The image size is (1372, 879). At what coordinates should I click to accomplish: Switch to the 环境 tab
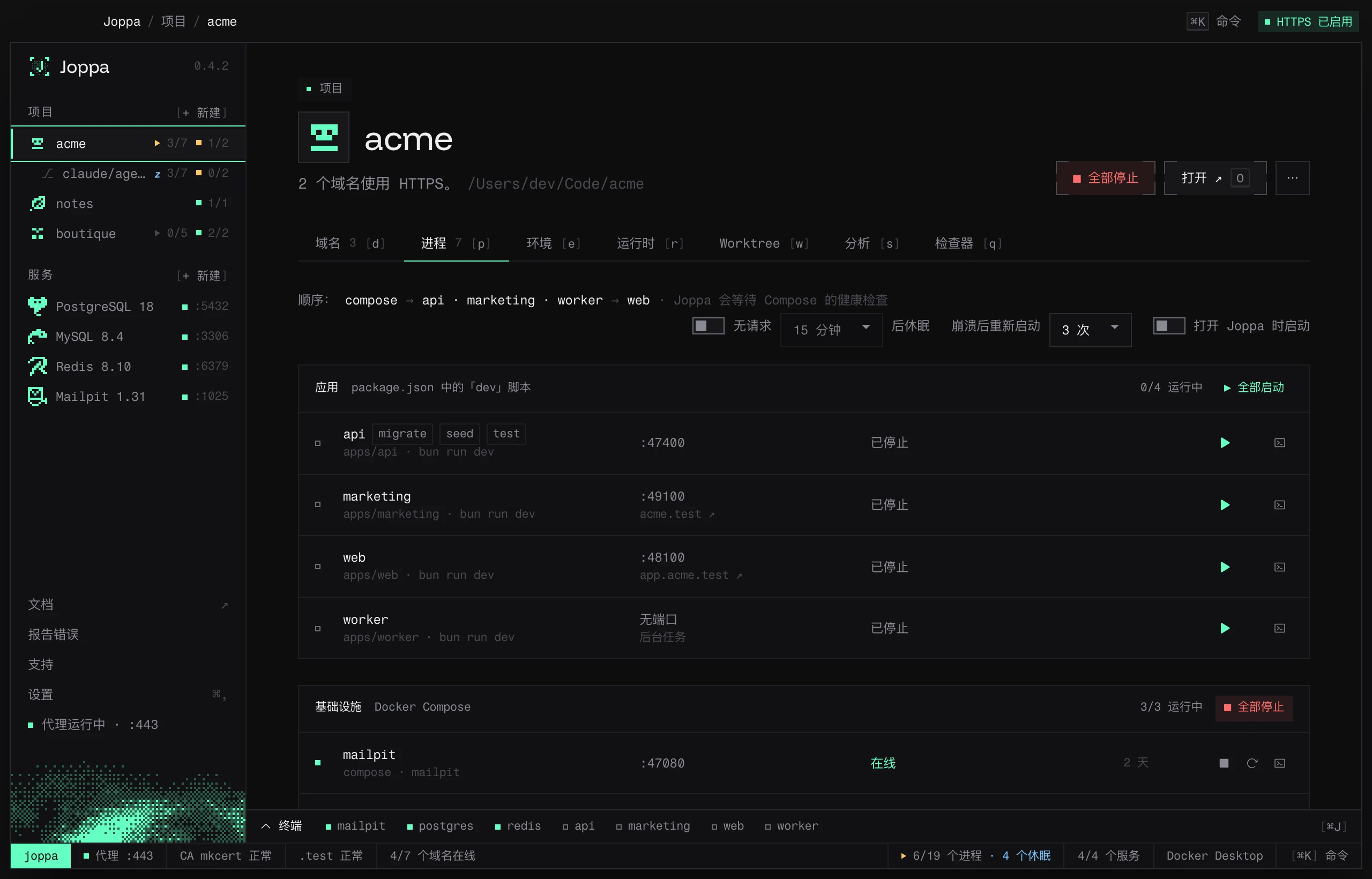point(554,244)
